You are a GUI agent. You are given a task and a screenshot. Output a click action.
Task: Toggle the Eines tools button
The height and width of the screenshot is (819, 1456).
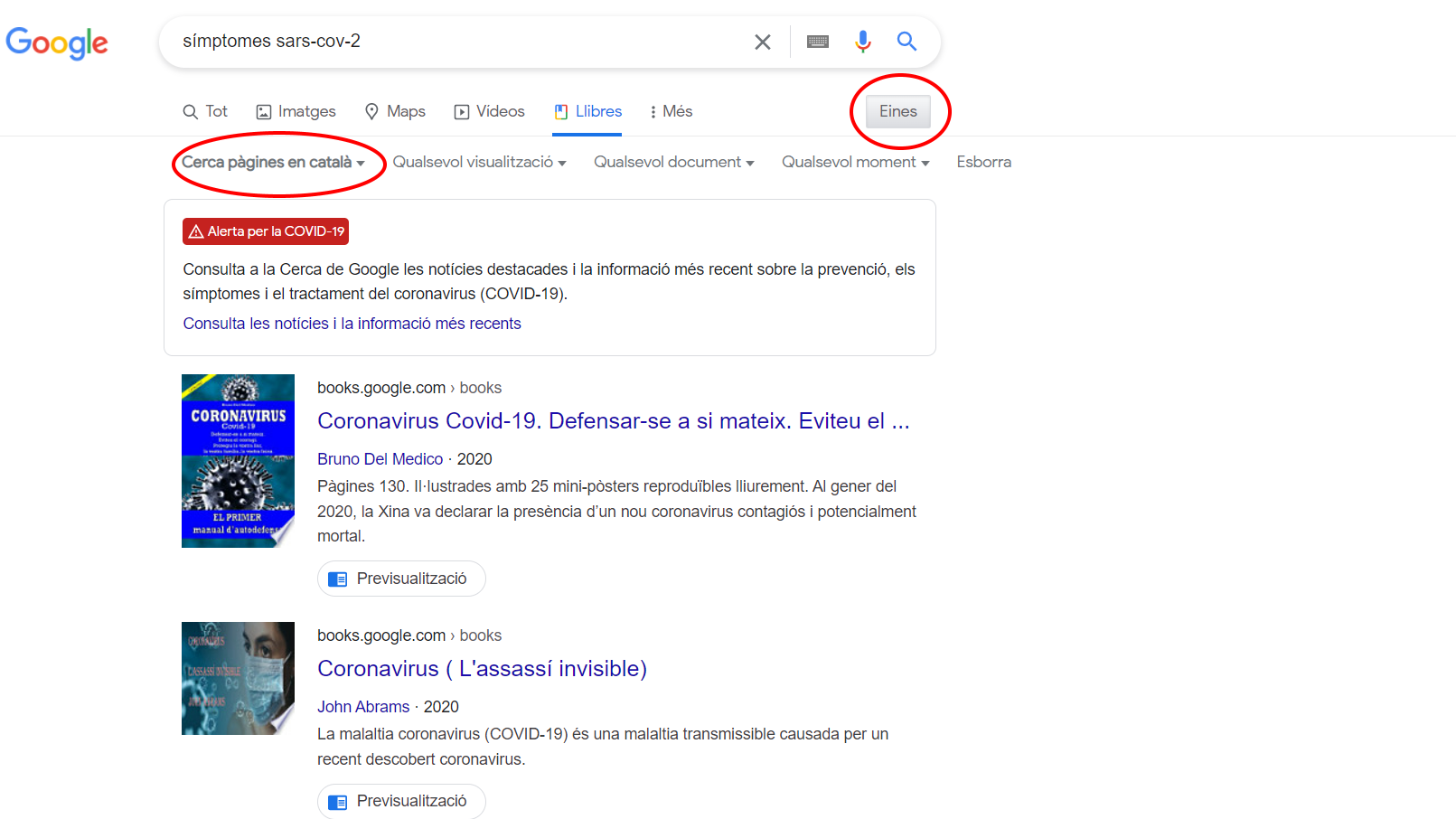click(897, 111)
